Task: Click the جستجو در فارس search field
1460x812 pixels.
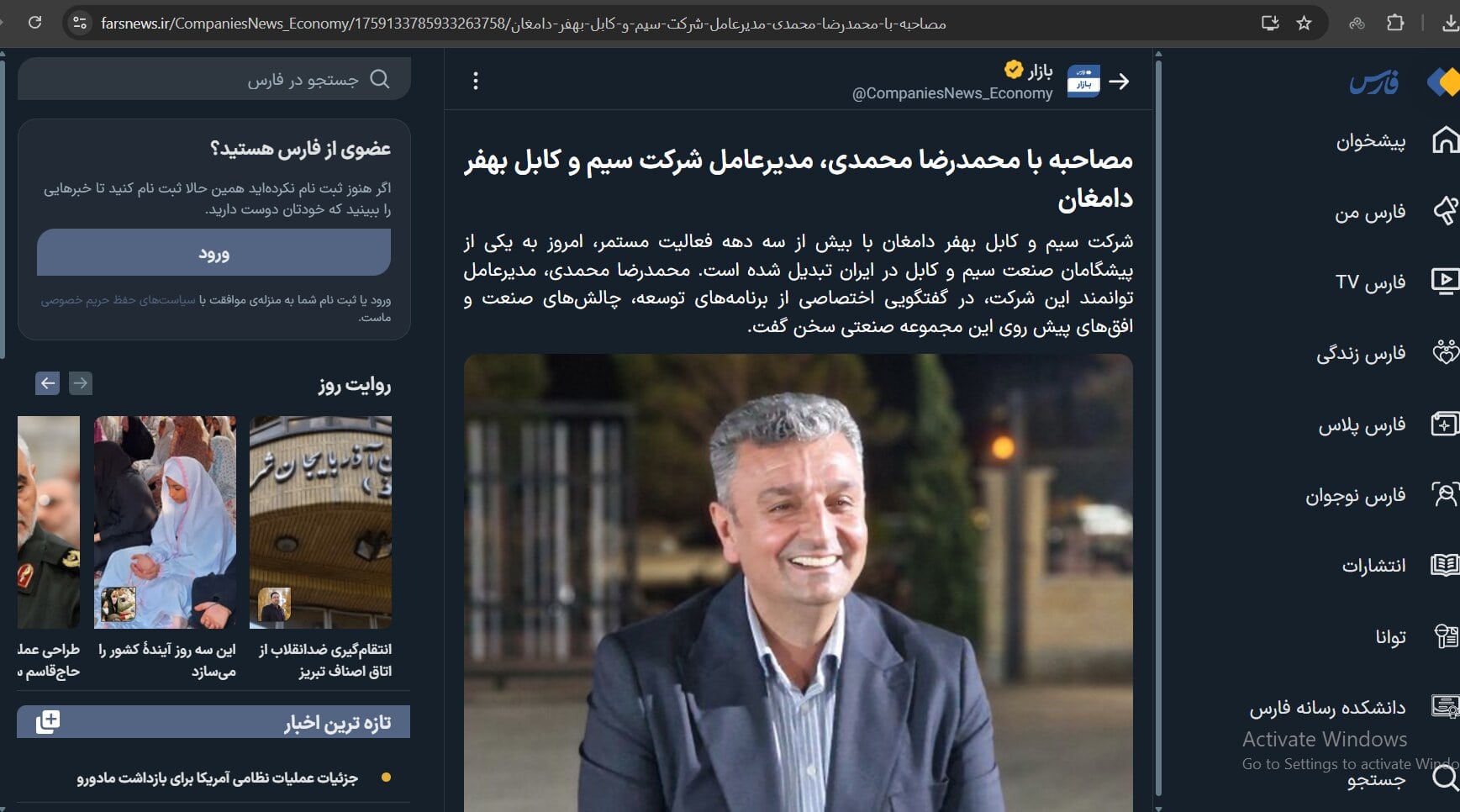Action: pos(214,79)
